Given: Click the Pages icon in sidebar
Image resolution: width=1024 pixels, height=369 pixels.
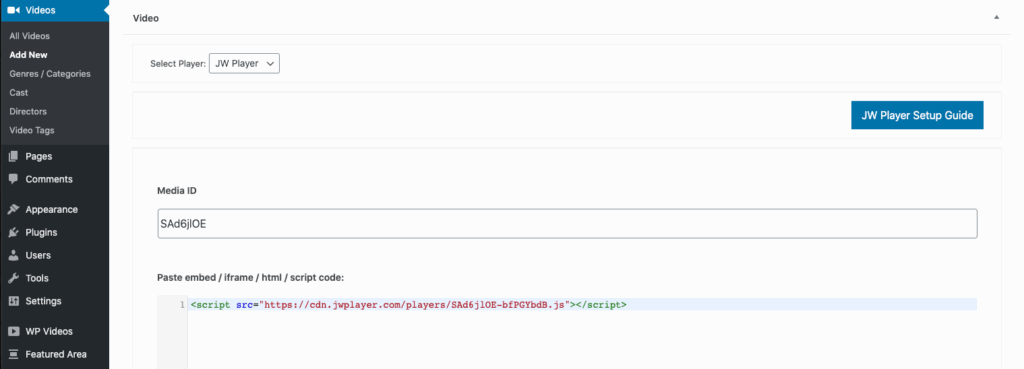Looking at the screenshot, I should tap(13, 157).
